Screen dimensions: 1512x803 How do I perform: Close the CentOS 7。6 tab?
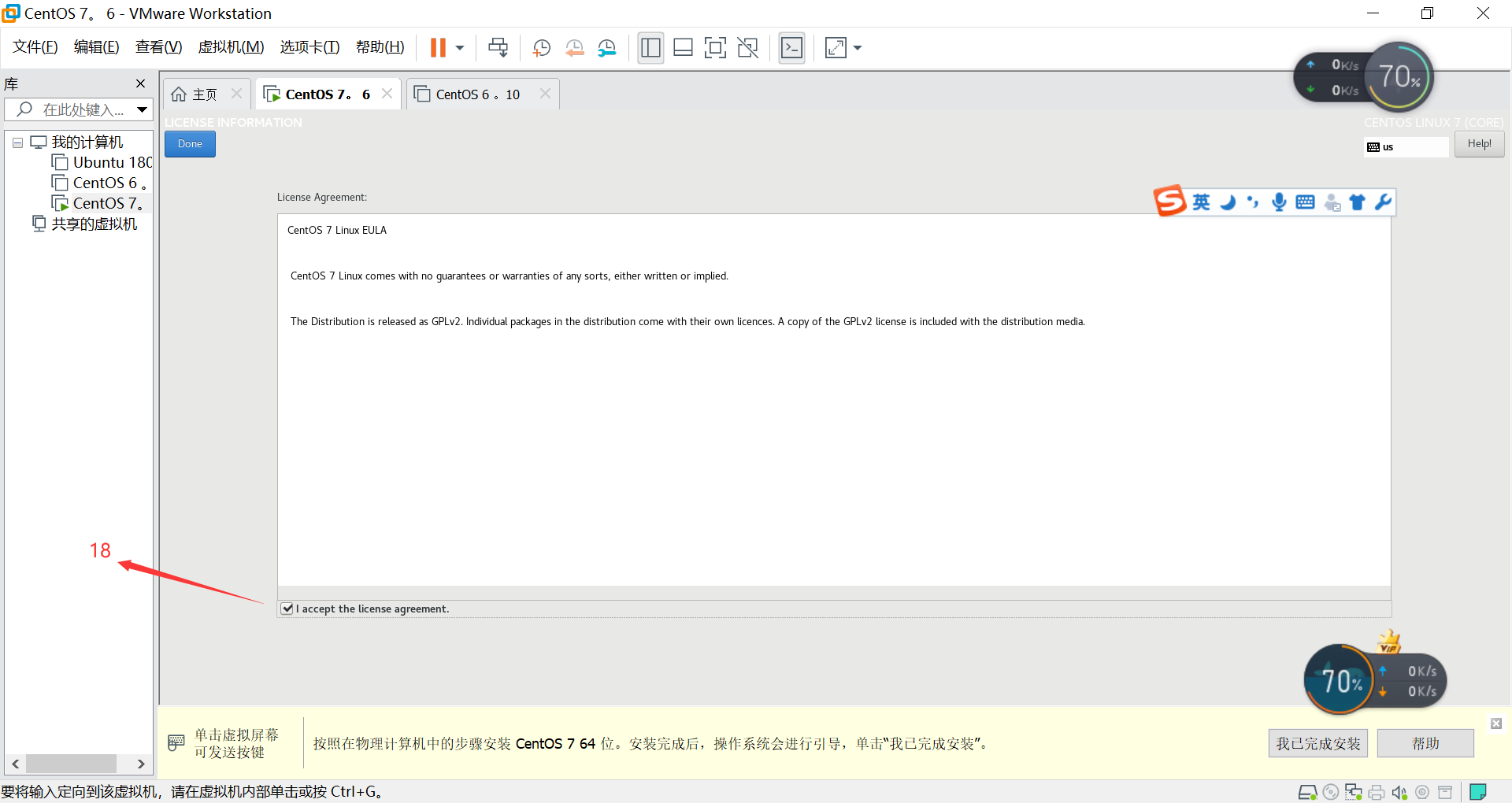[x=387, y=94]
